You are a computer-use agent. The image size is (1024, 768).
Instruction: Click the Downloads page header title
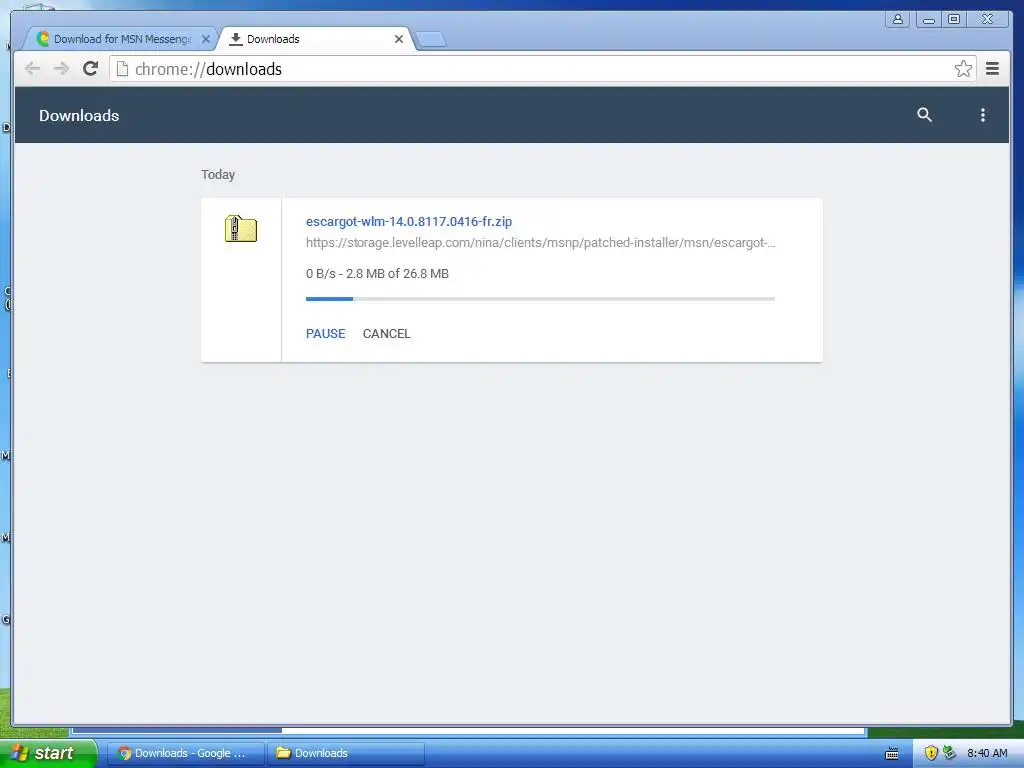click(x=79, y=116)
